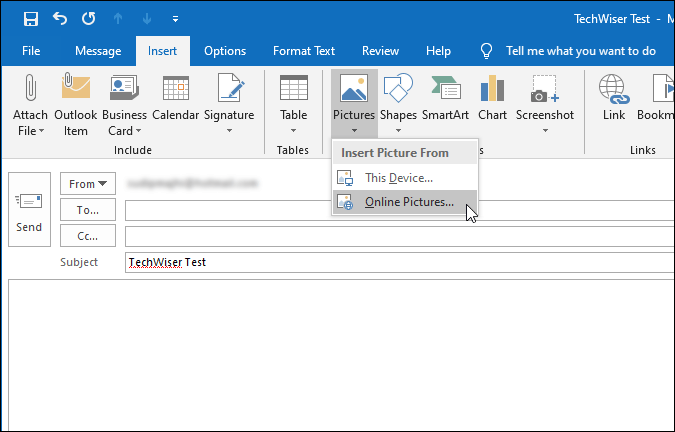Save the message with the floppy disk icon
This screenshot has width=675, height=432.
click(31, 19)
